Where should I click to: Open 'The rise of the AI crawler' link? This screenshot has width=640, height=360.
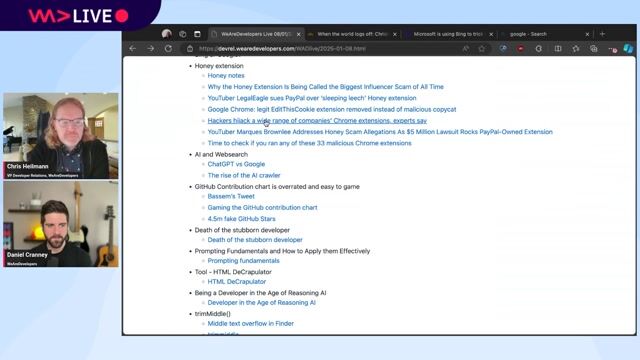(244, 175)
